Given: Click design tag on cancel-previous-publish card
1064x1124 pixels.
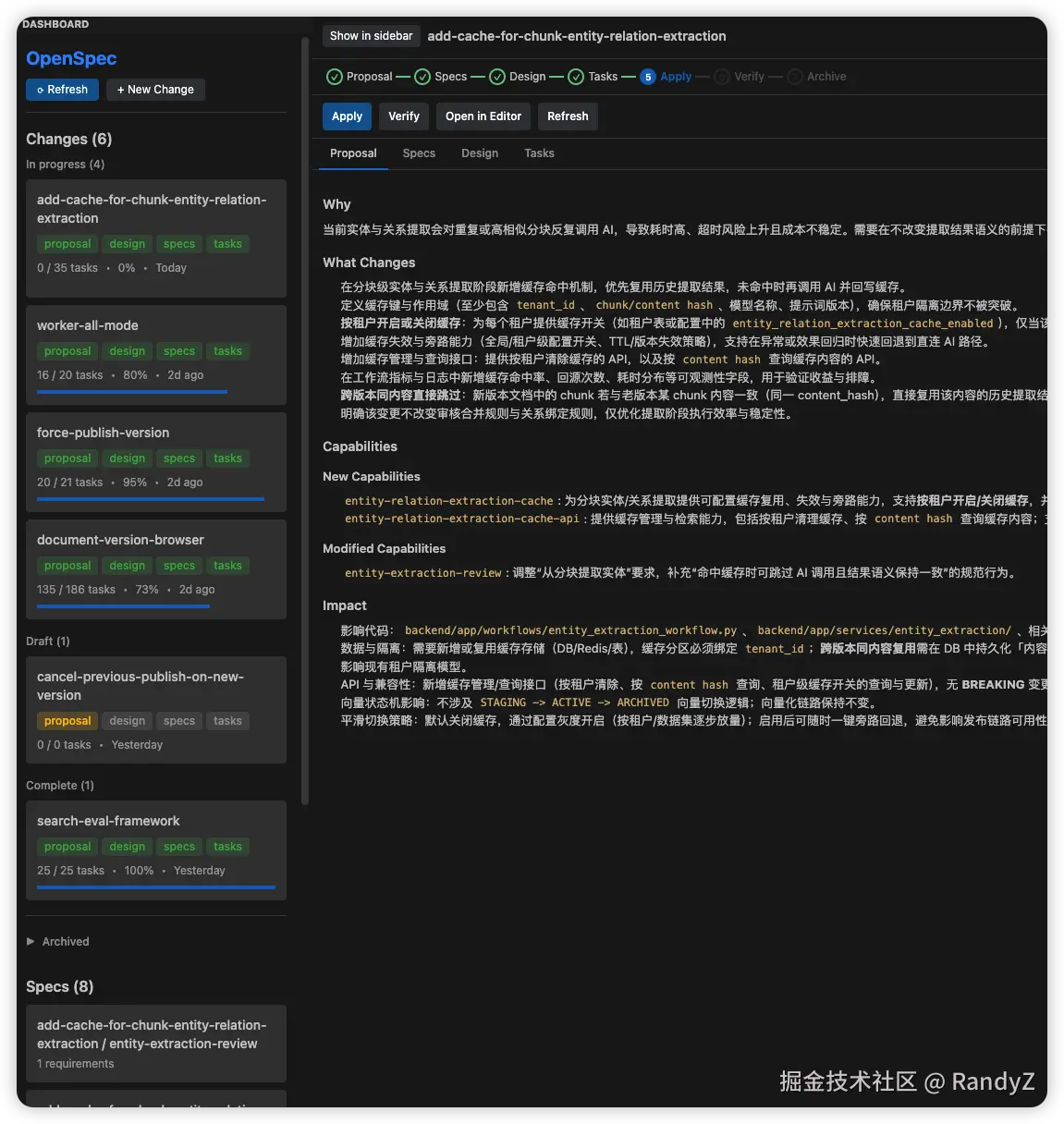Looking at the screenshot, I should tap(128, 721).
